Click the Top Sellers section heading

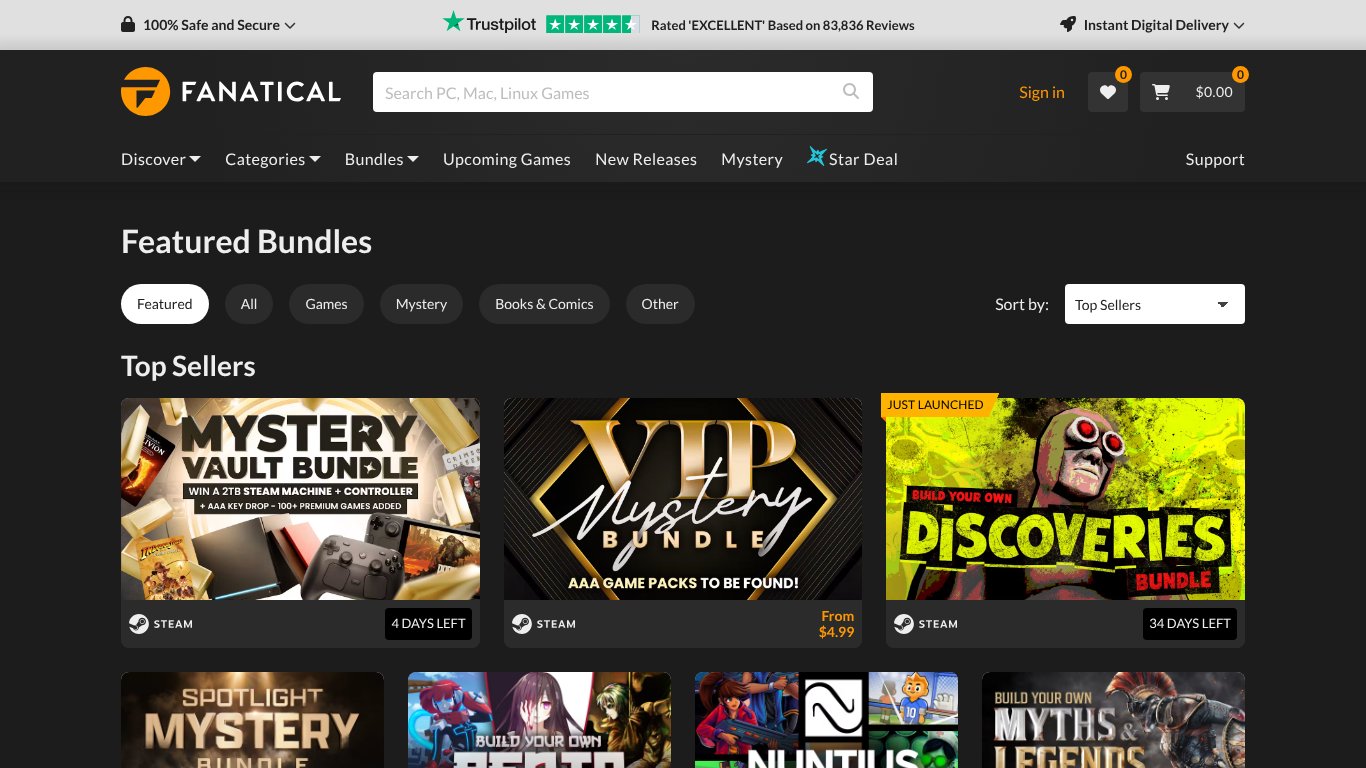click(188, 366)
